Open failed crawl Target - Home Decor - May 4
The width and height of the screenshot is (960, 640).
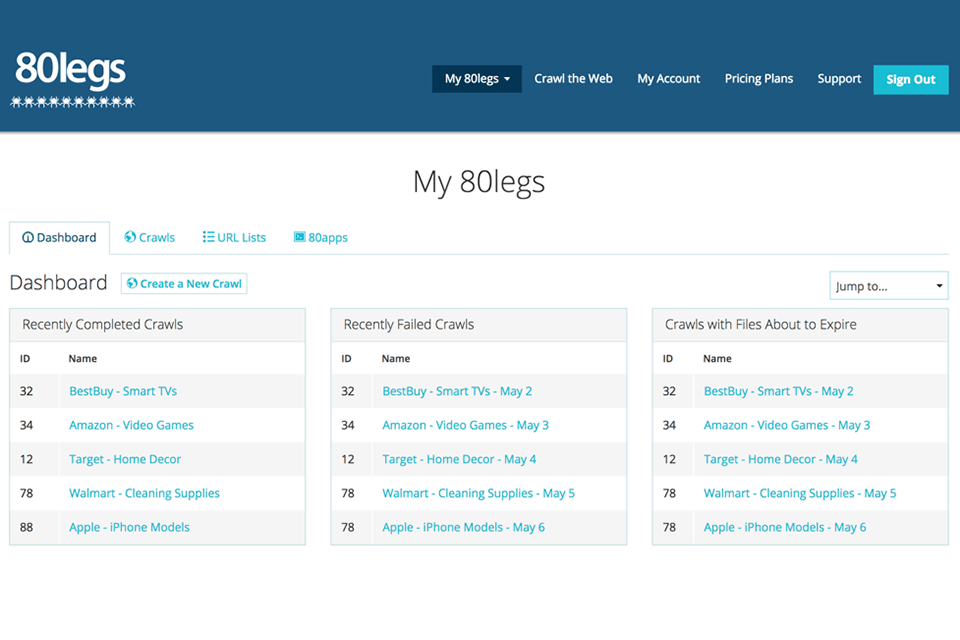click(459, 459)
